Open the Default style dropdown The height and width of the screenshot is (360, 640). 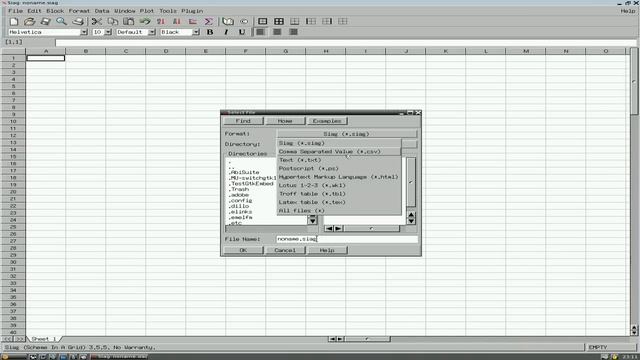tap(152, 32)
